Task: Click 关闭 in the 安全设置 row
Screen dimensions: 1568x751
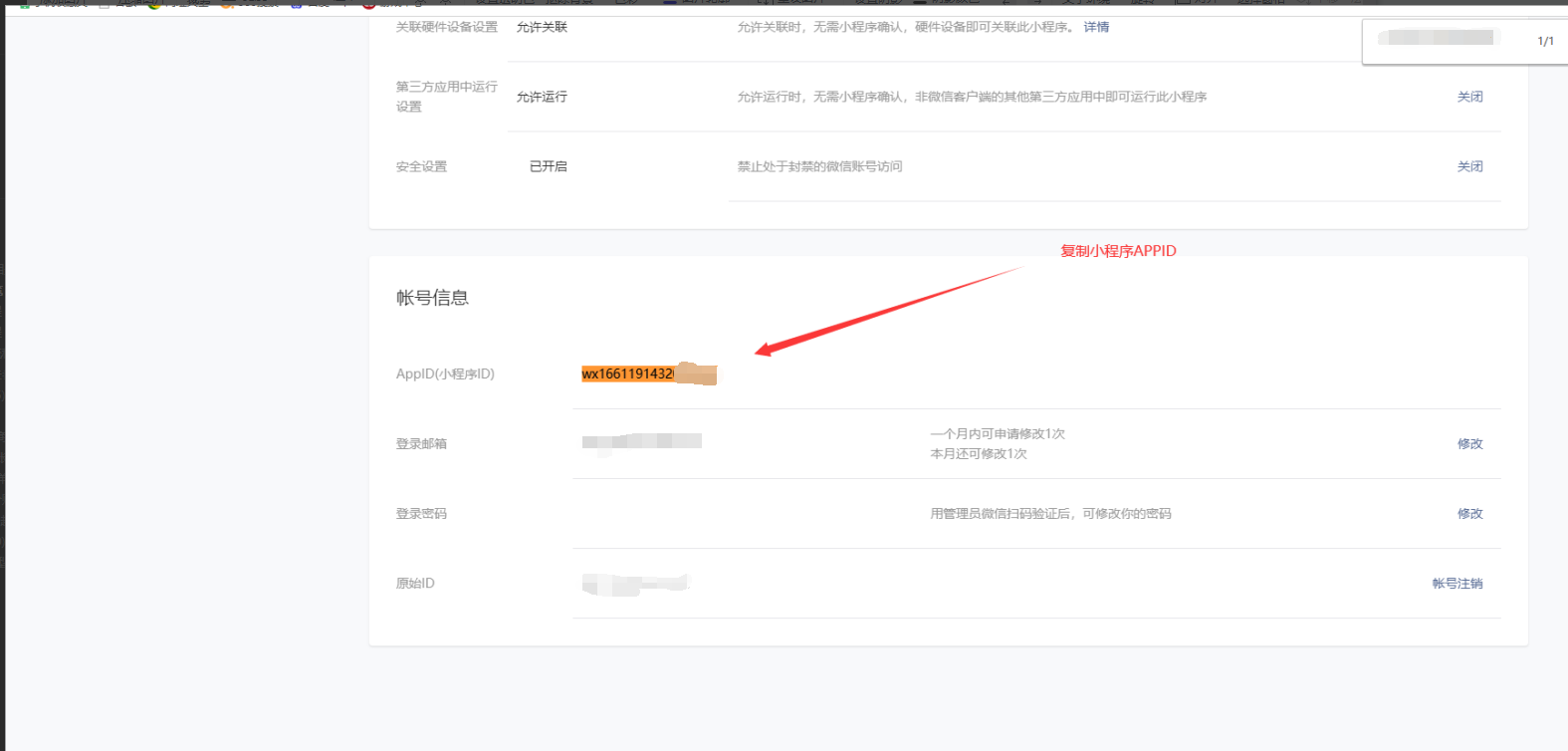Action: (x=1469, y=166)
